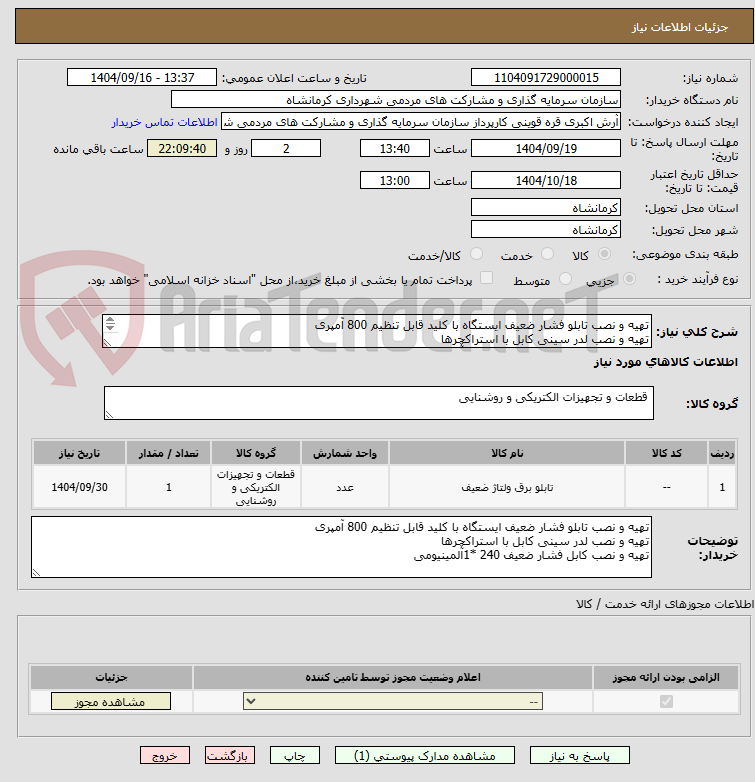755x782 pixels.
Task: Click the پاسخ به نیاز button
Action: (579, 756)
